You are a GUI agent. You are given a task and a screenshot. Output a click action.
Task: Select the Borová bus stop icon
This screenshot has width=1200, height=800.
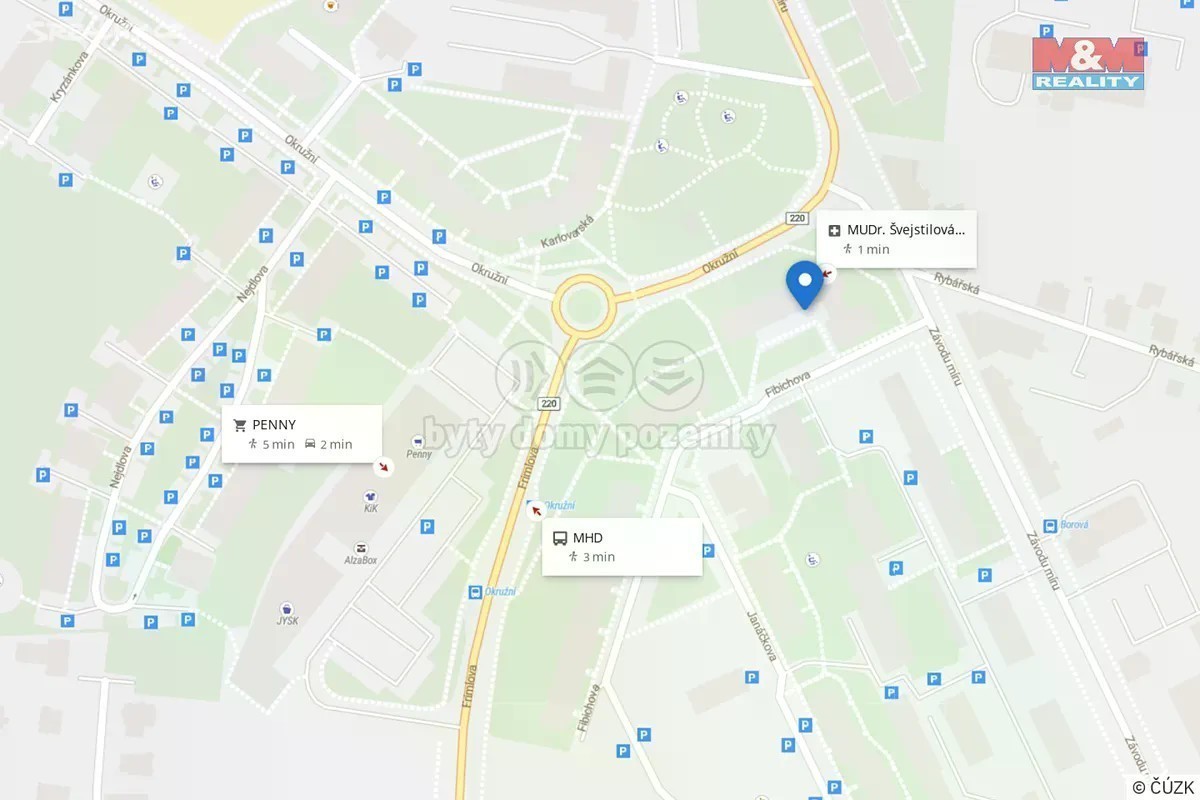(1051, 526)
